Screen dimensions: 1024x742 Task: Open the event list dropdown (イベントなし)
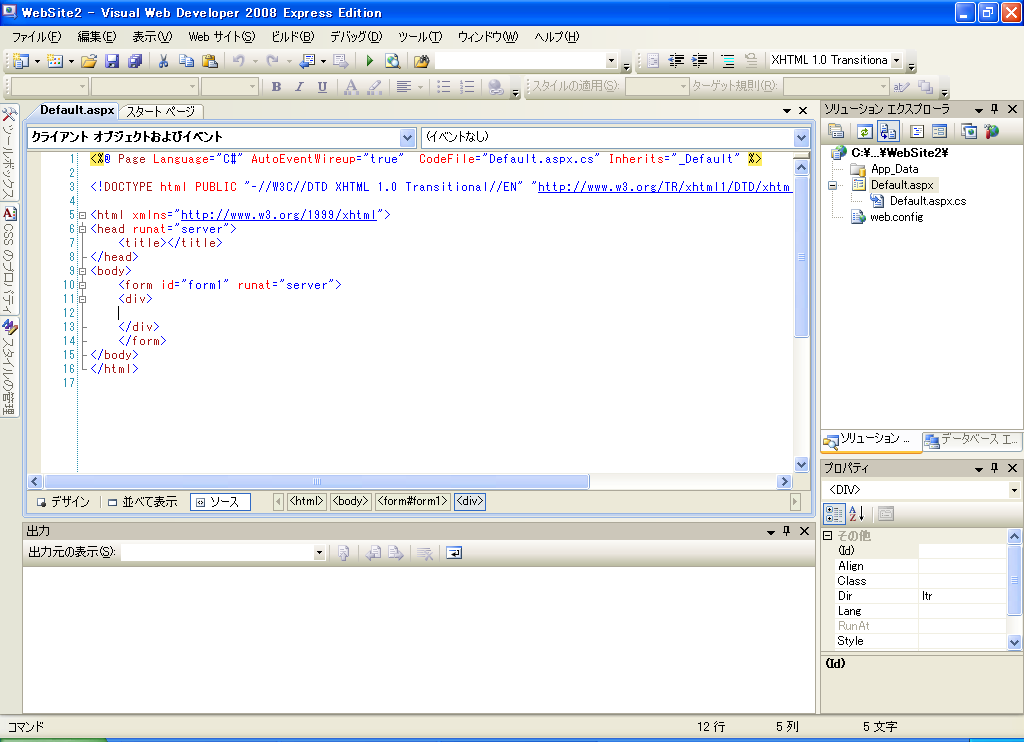tap(801, 137)
